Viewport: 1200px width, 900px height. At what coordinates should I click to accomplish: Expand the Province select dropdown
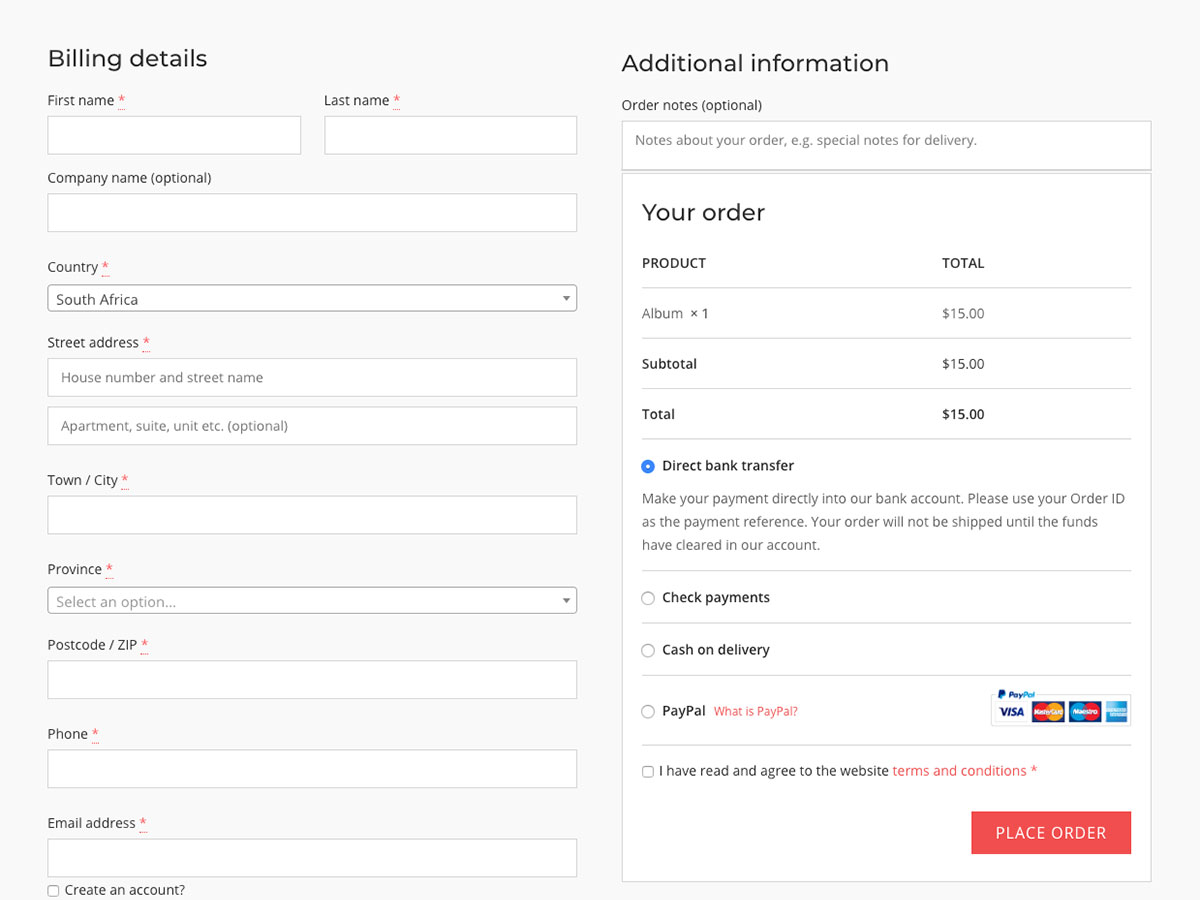point(312,601)
